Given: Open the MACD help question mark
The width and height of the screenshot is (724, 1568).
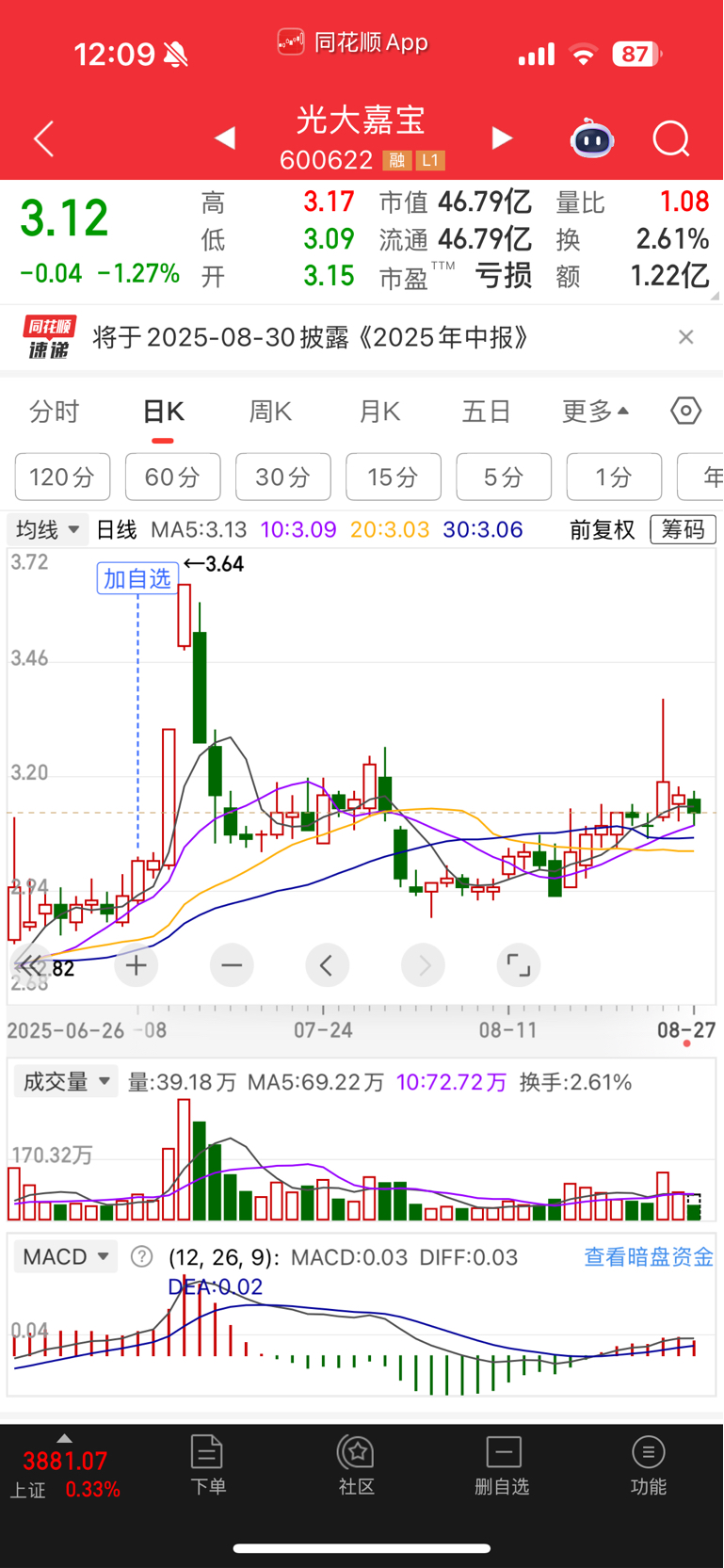Looking at the screenshot, I should (141, 1256).
